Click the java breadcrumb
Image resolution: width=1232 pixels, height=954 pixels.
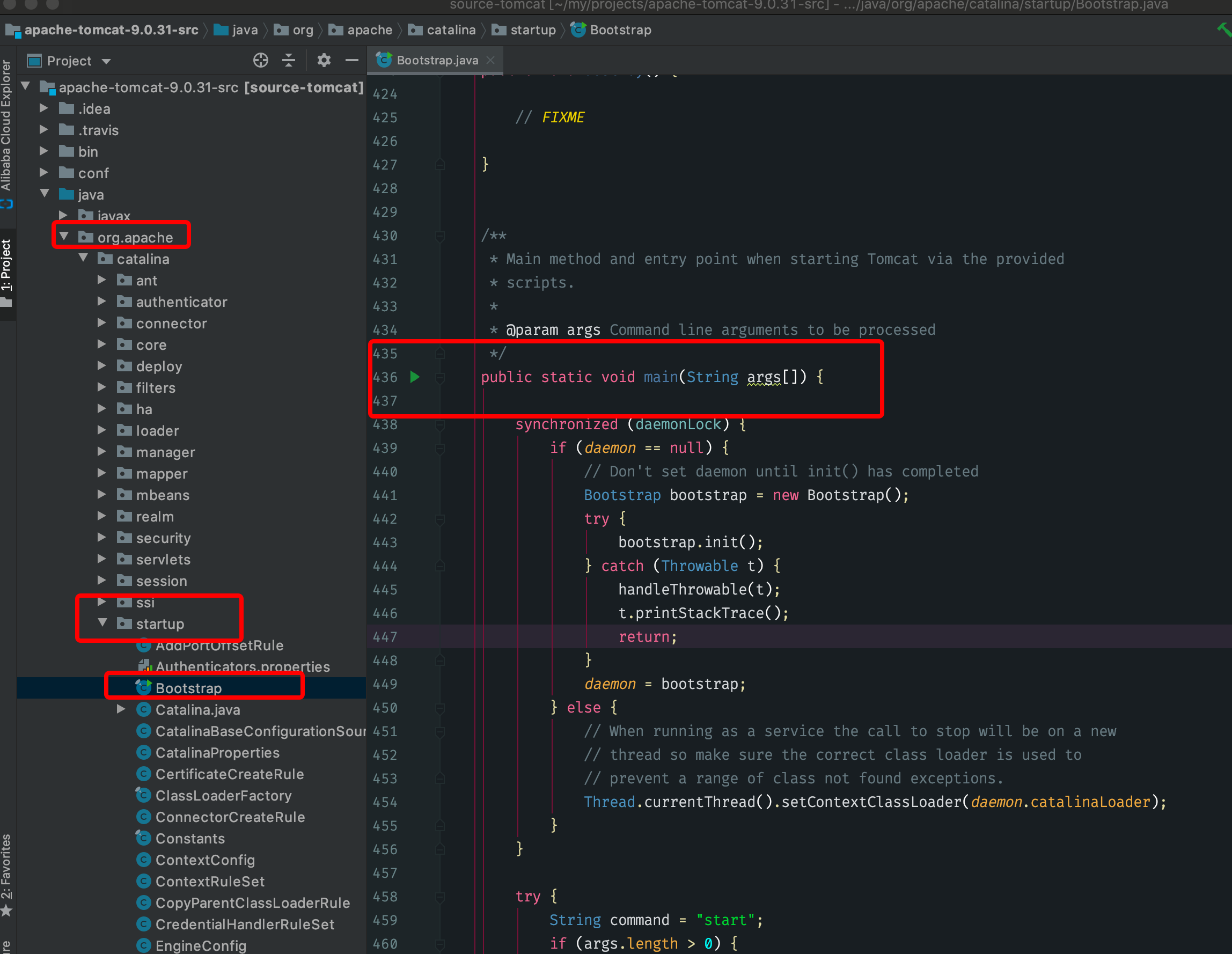[x=236, y=30]
